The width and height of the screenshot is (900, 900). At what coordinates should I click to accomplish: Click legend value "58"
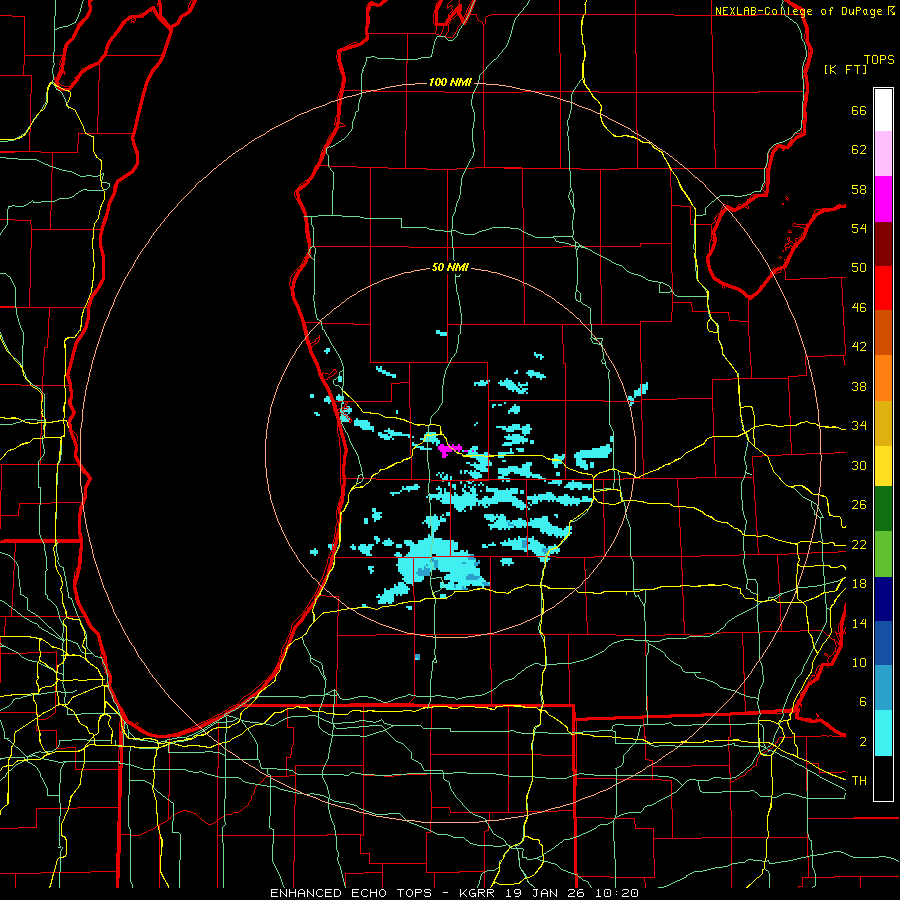859,189
